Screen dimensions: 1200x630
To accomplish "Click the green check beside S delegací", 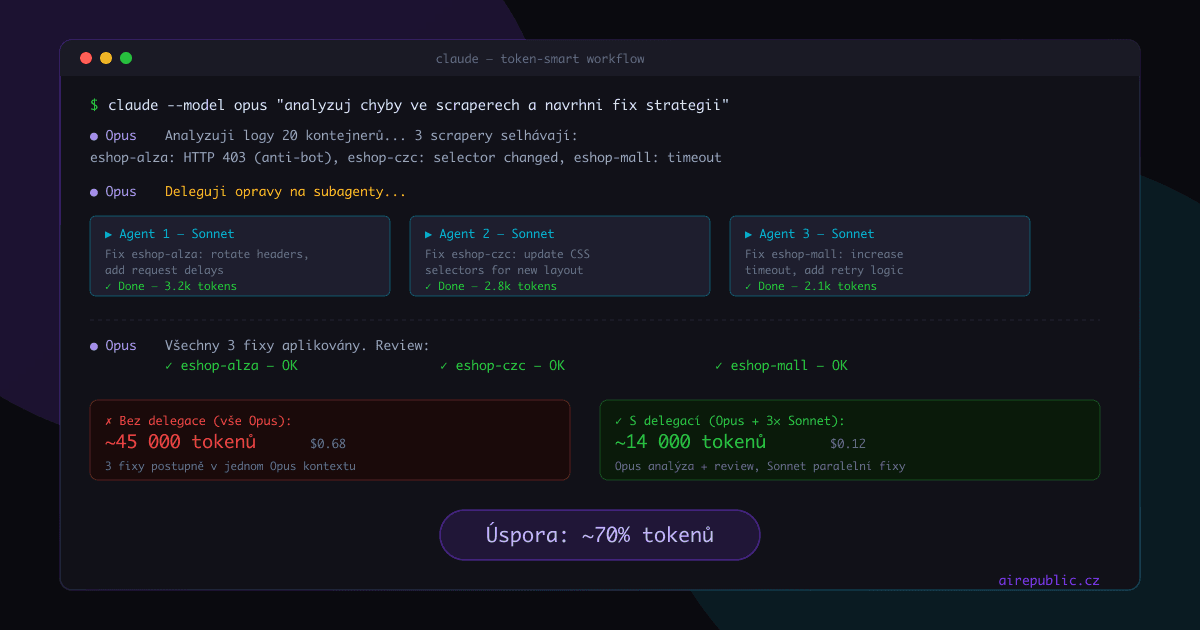I will click(620, 420).
